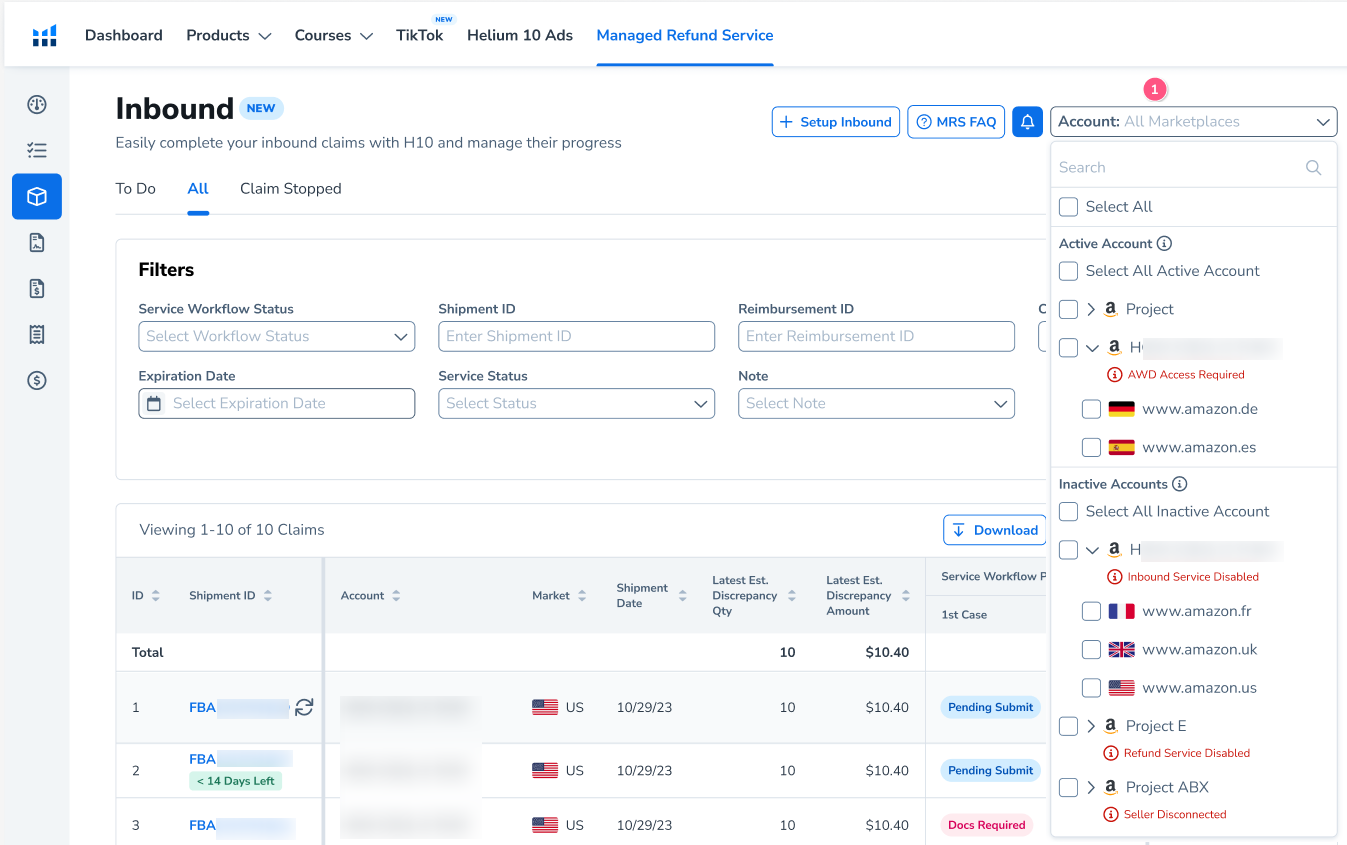Viewport: 1347px width, 845px height.
Task: Click the German flag beside www.amazon.de
Action: (1121, 409)
